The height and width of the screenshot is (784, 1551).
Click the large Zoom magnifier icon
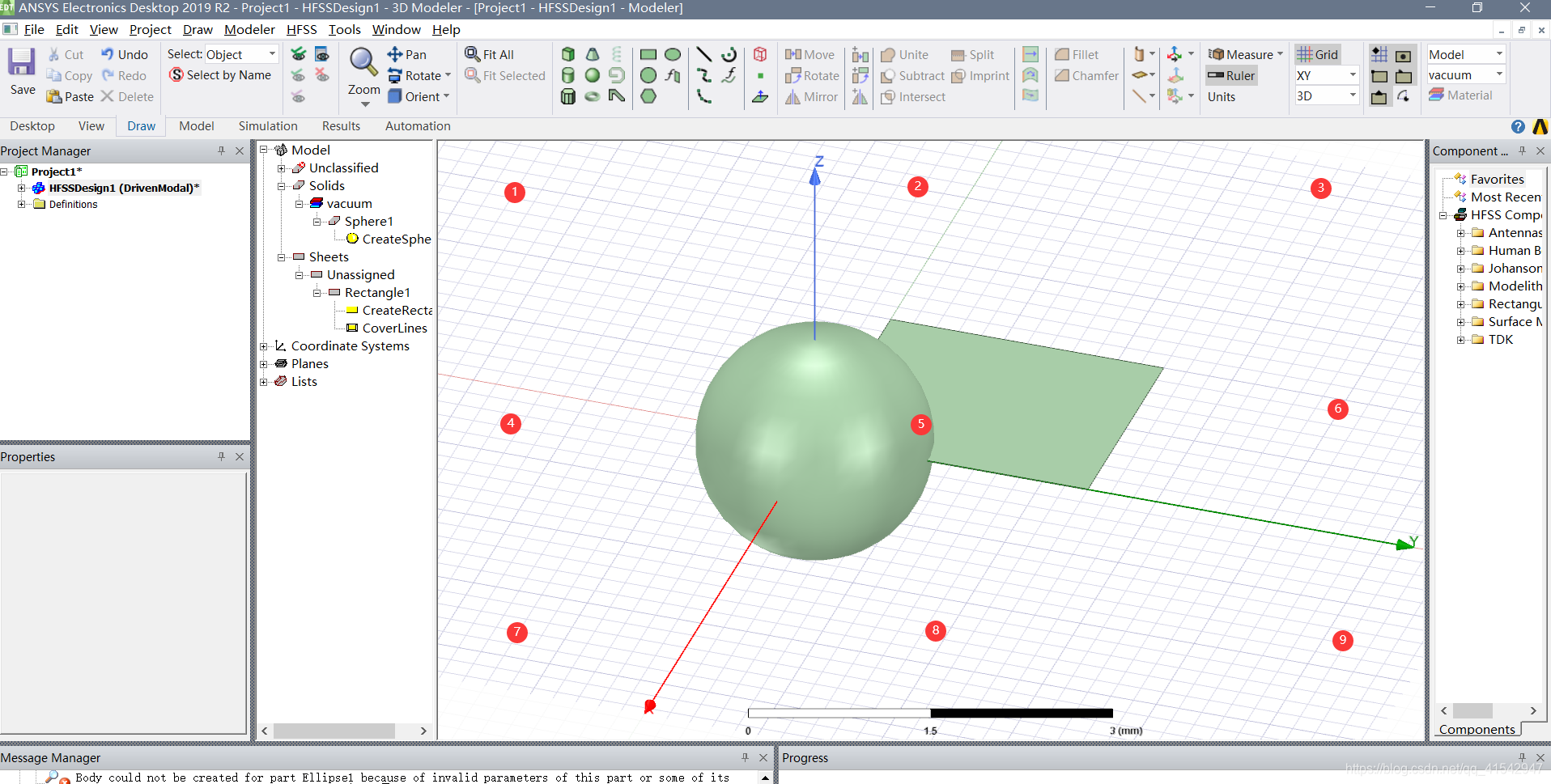(363, 62)
